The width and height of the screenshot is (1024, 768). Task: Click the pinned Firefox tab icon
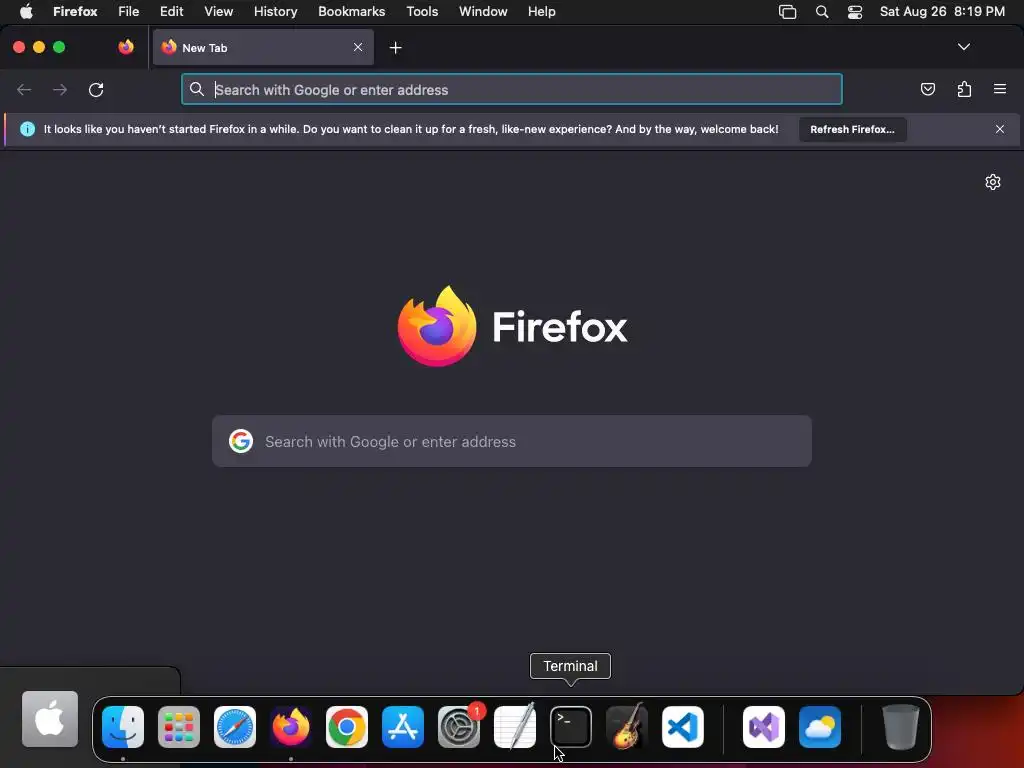126,47
